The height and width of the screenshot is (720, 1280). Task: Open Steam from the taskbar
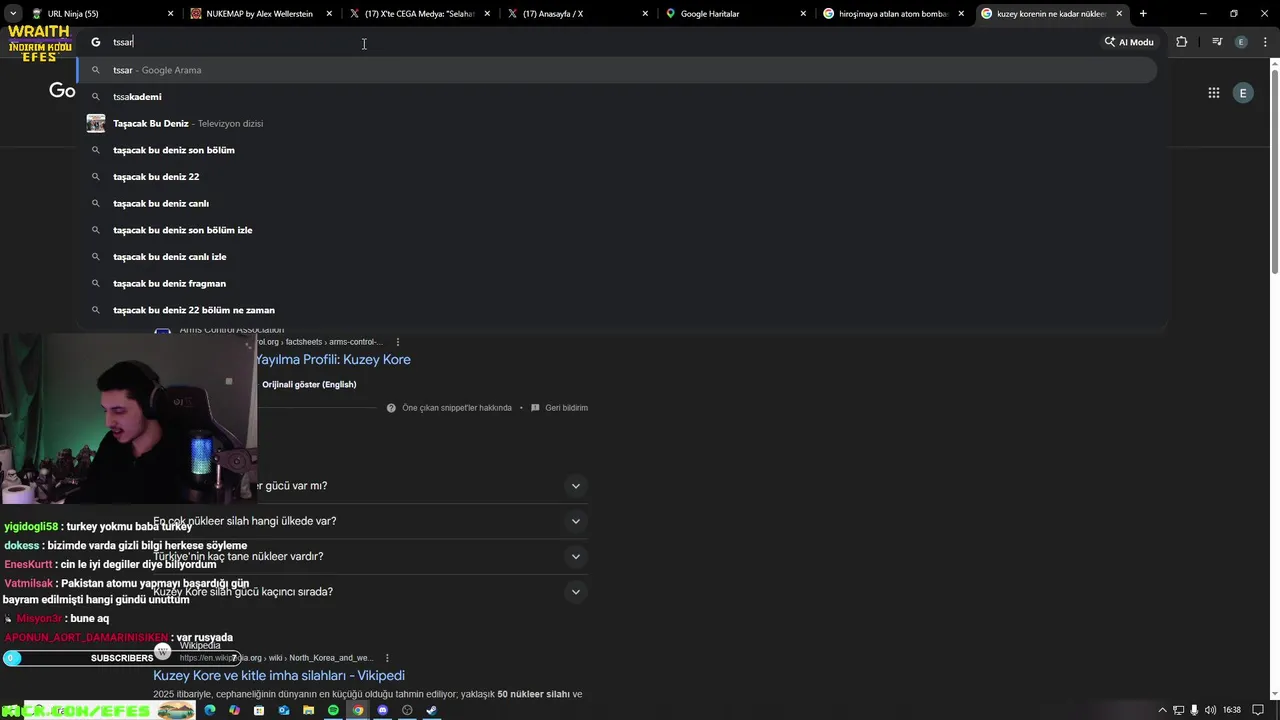pyautogui.click(x=432, y=710)
